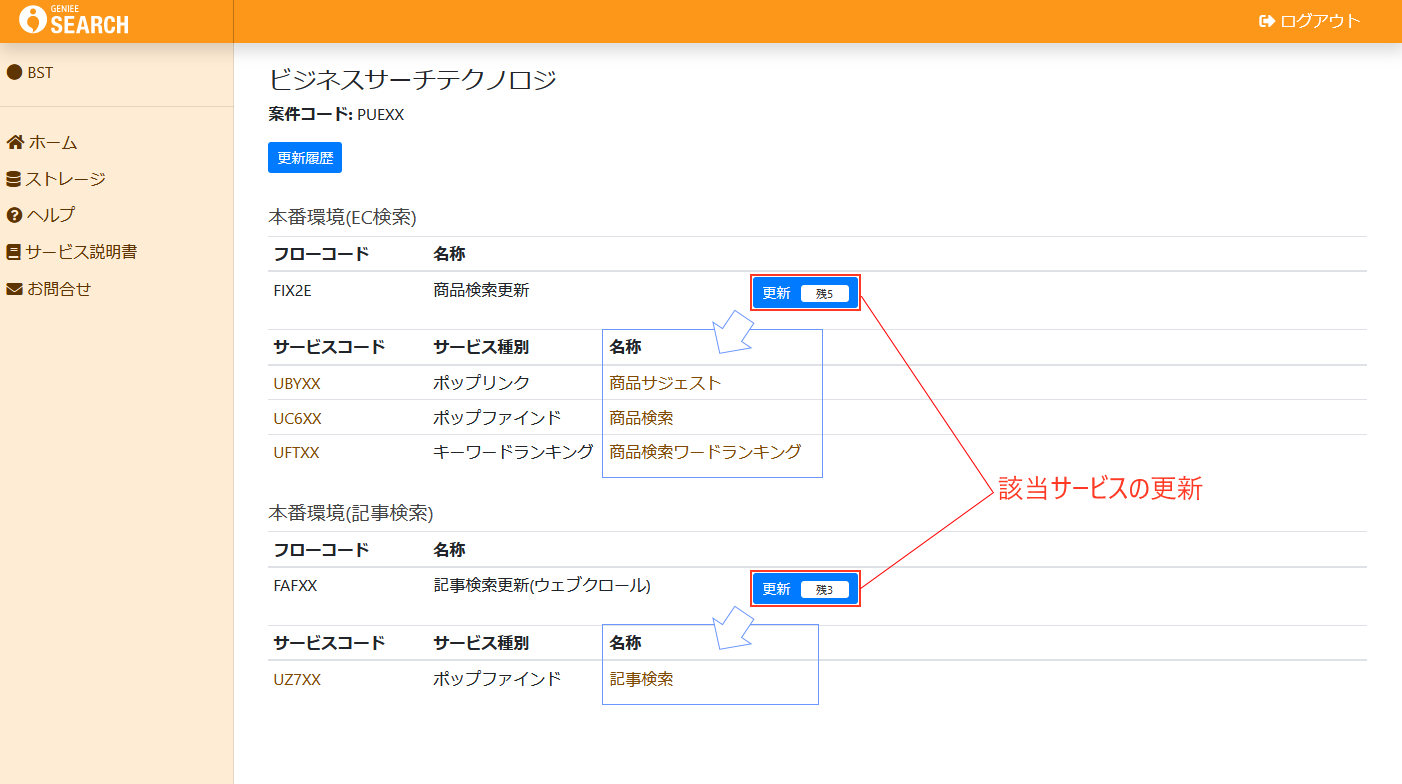Screen dimensions: 1402x784
Task: Select the BST account entry
Action: [30, 72]
